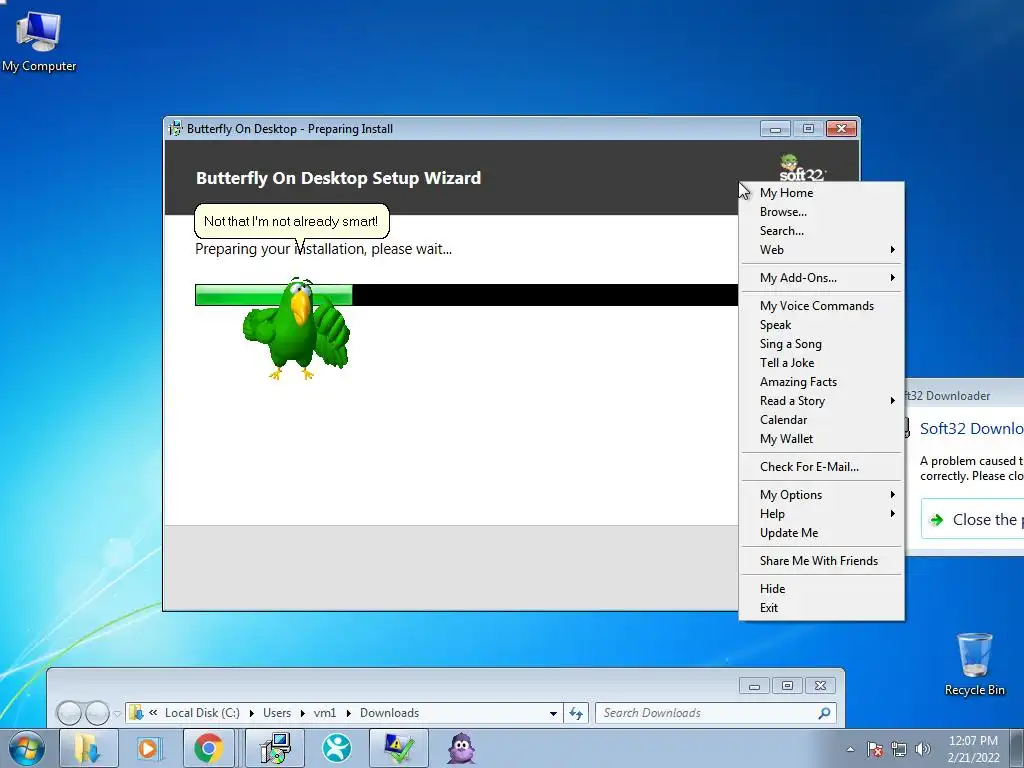Screen dimensions: 1024x768
Task: Open Windows Media Player taskbar icon
Action: tap(149, 748)
